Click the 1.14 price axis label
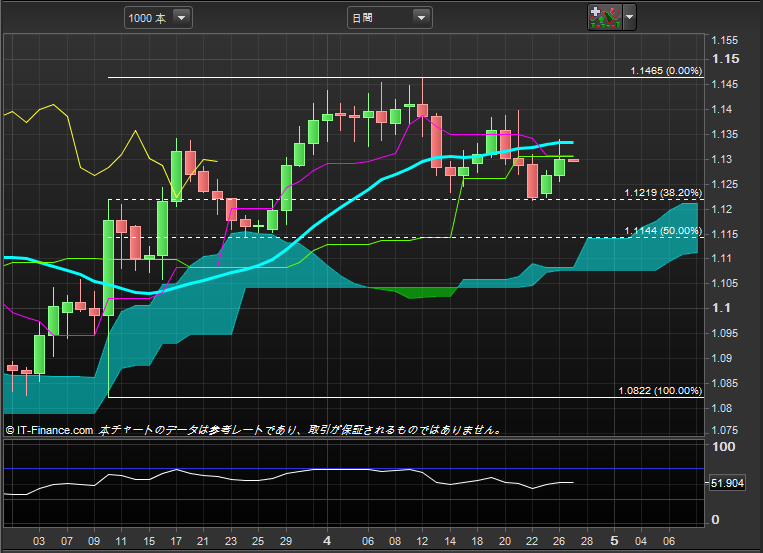 721,109
